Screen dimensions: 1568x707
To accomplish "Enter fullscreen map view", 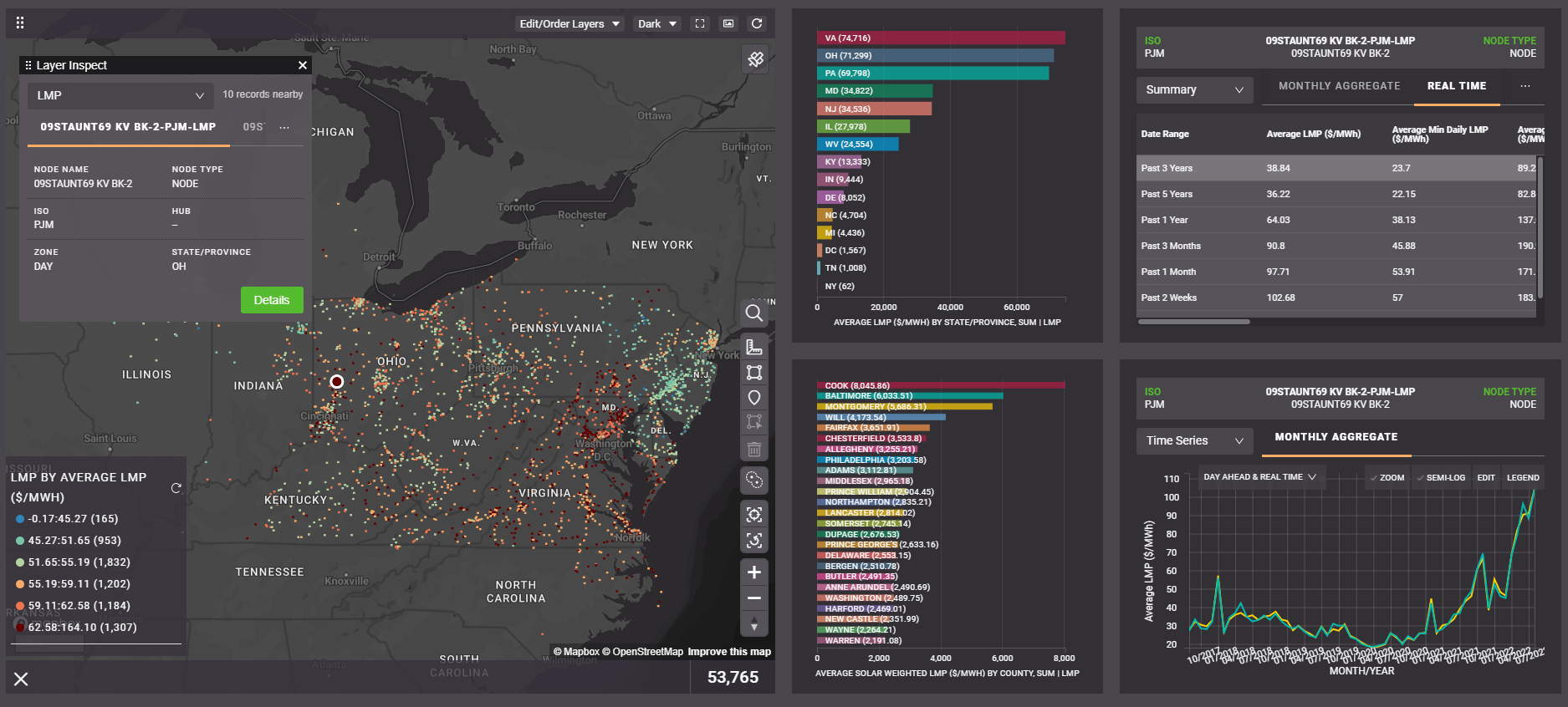I will coord(700,24).
